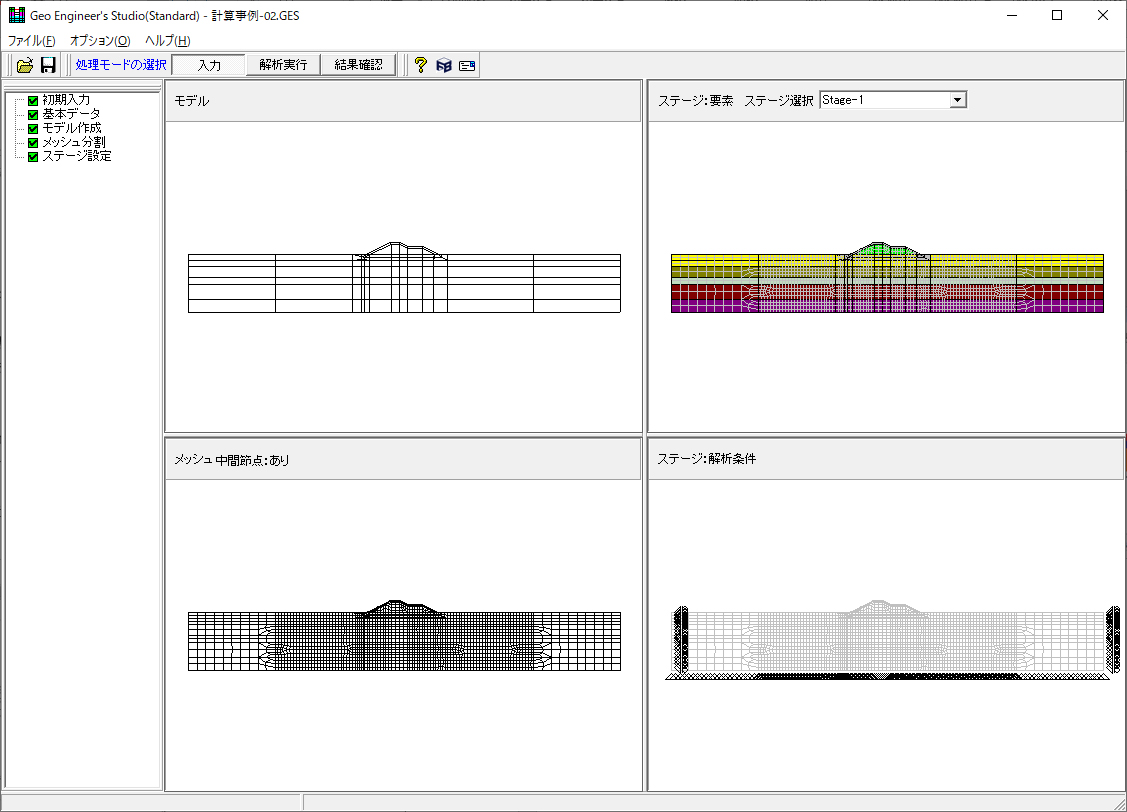Click the black mesh drawing in メッシュ panel

pos(404,635)
